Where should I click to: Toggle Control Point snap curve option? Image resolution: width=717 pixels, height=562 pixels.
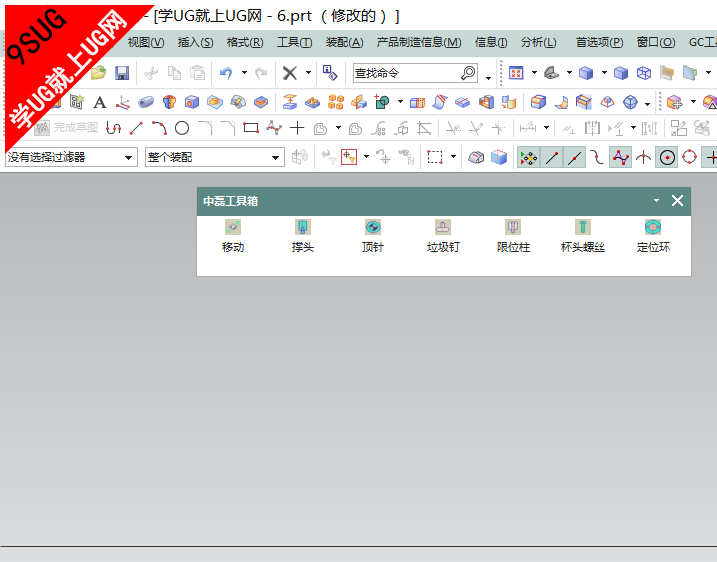(597, 158)
